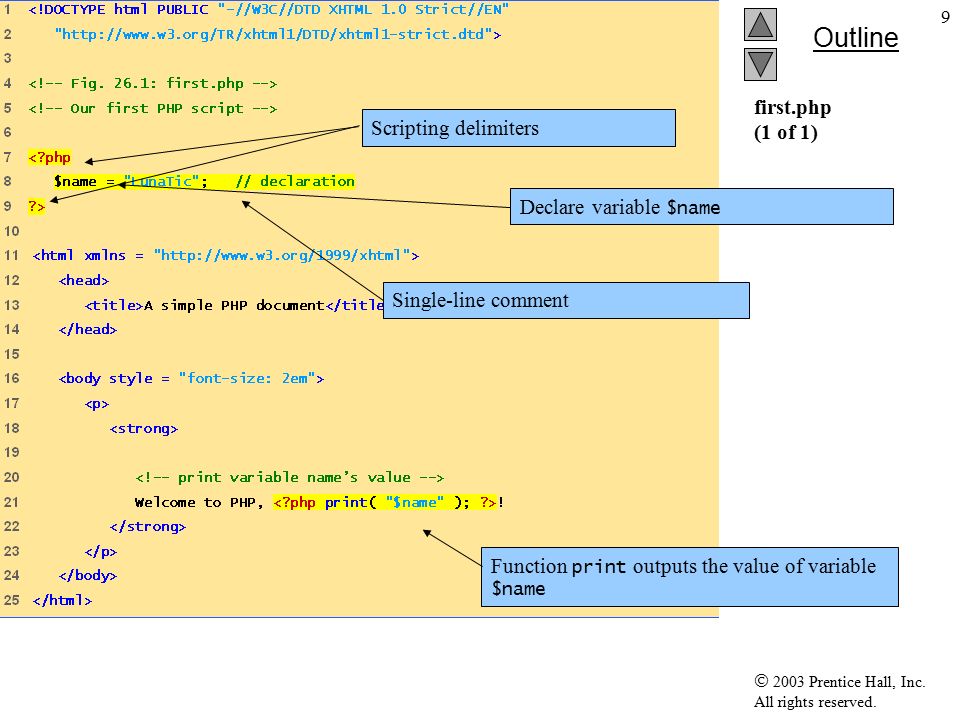
Task: Select the first.php file title
Action: pos(792,108)
